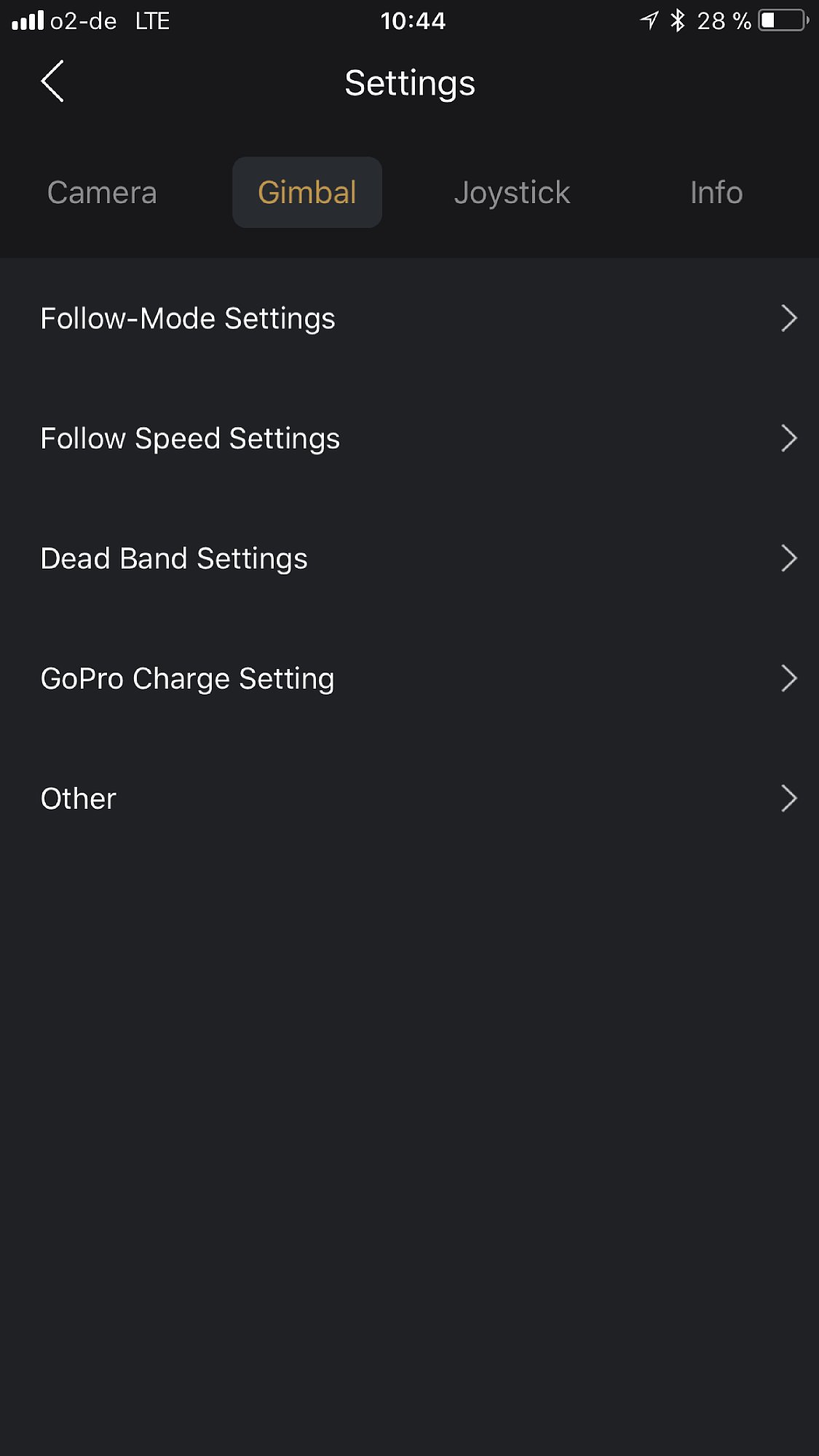Open Follow-Mode Settings

(188, 319)
